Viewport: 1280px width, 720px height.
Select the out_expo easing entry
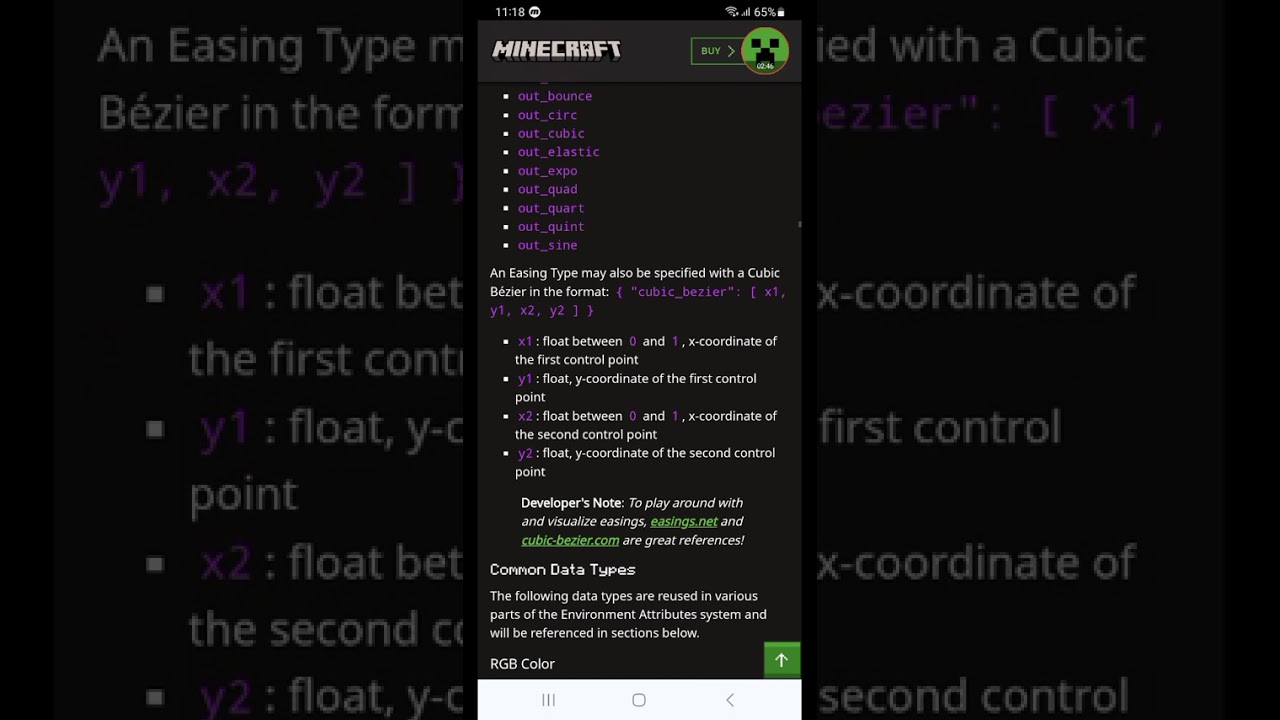pyautogui.click(x=547, y=171)
